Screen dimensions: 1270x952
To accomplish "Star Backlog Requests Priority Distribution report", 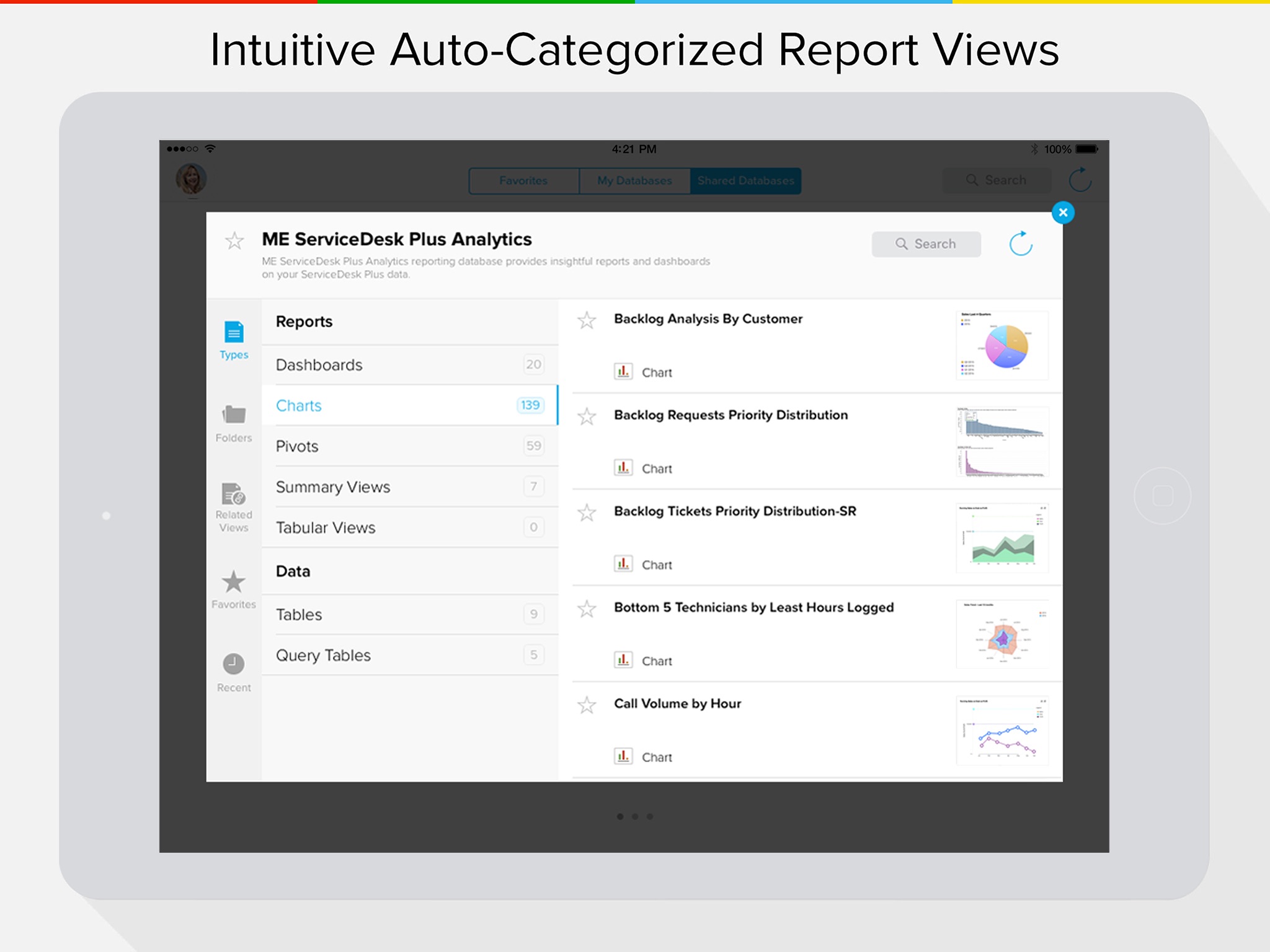I will point(587,416).
